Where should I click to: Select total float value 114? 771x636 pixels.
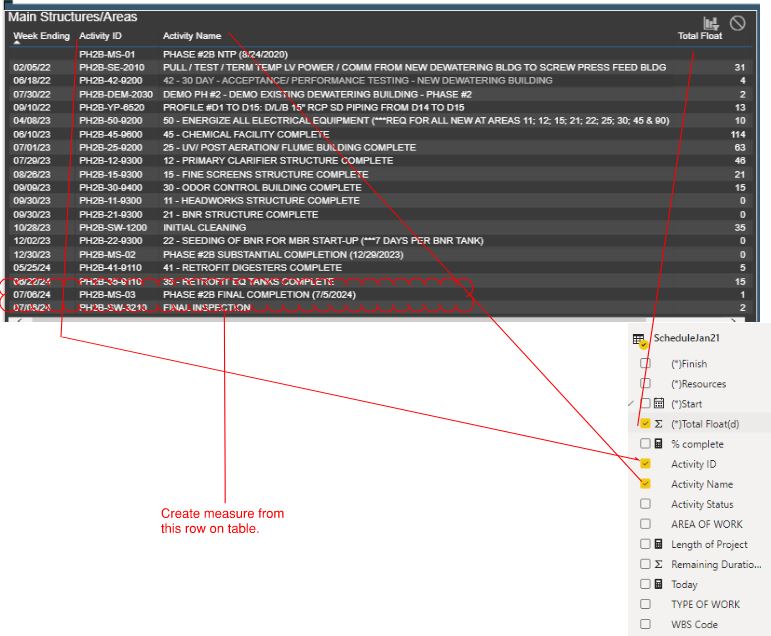(x=738, y=134)
